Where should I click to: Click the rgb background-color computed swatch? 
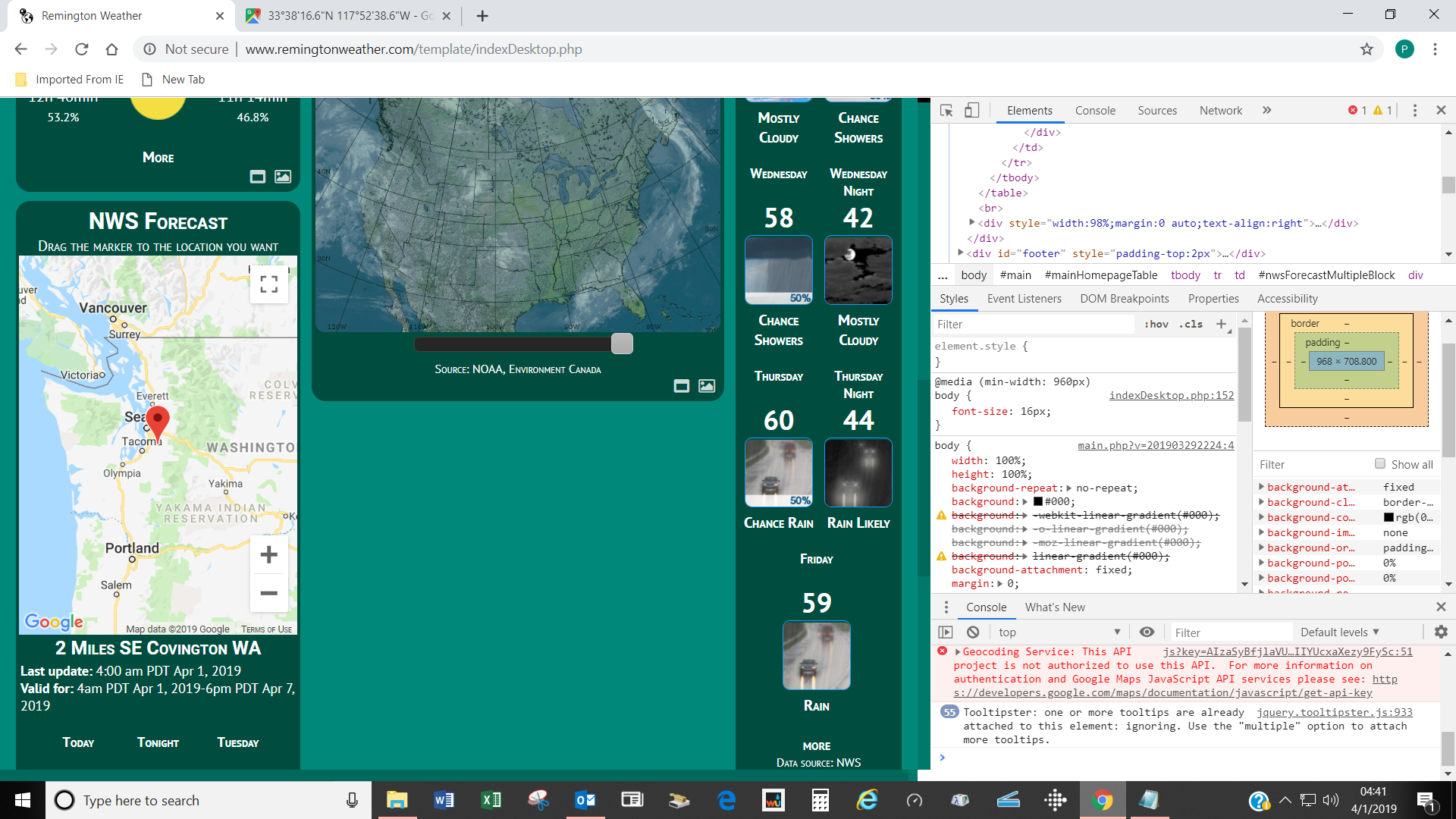pos(1389,518)
